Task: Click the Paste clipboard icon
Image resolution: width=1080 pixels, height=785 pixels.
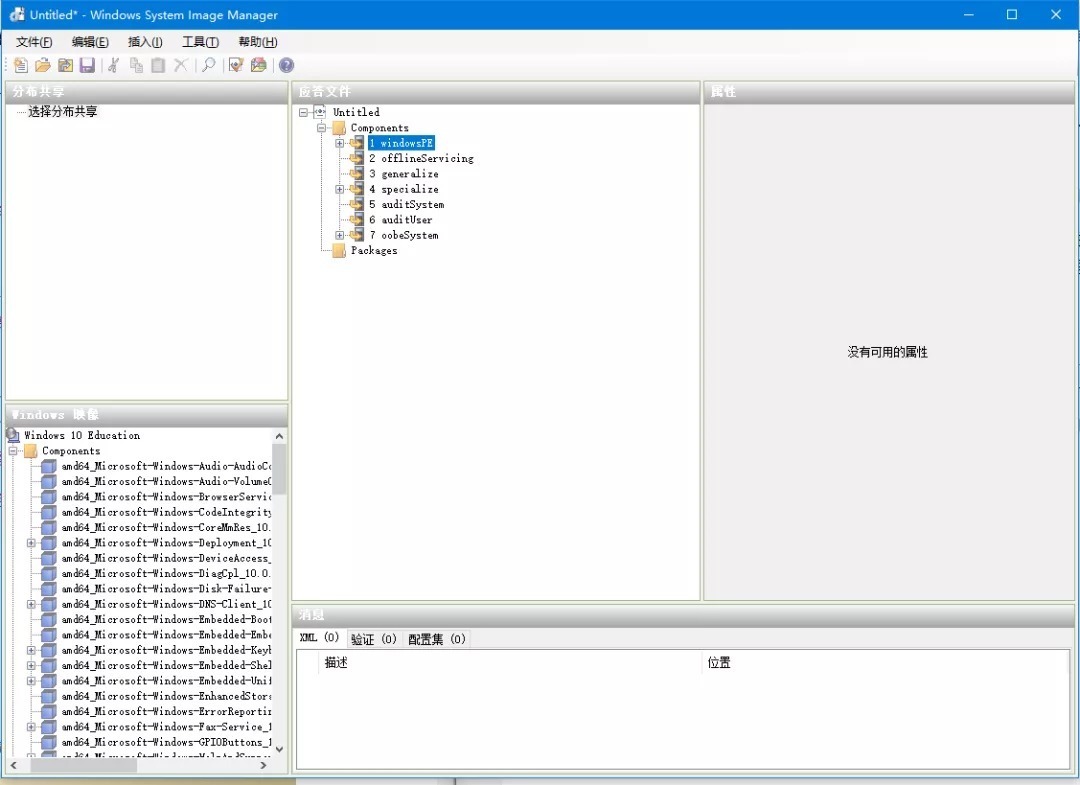Action: click(158, 65)
